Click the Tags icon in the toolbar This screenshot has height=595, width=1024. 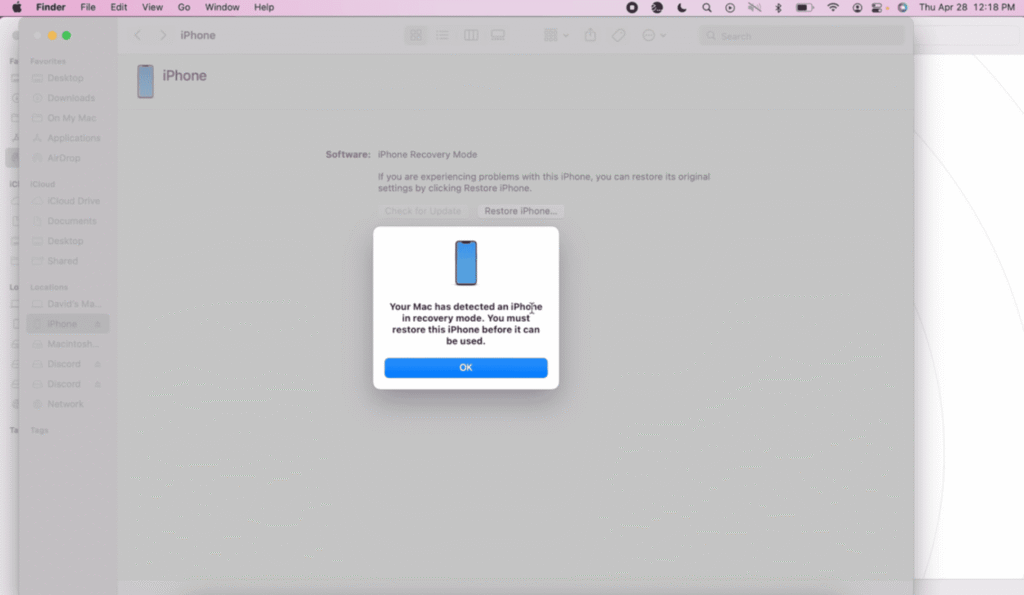[x=619, y=35]
